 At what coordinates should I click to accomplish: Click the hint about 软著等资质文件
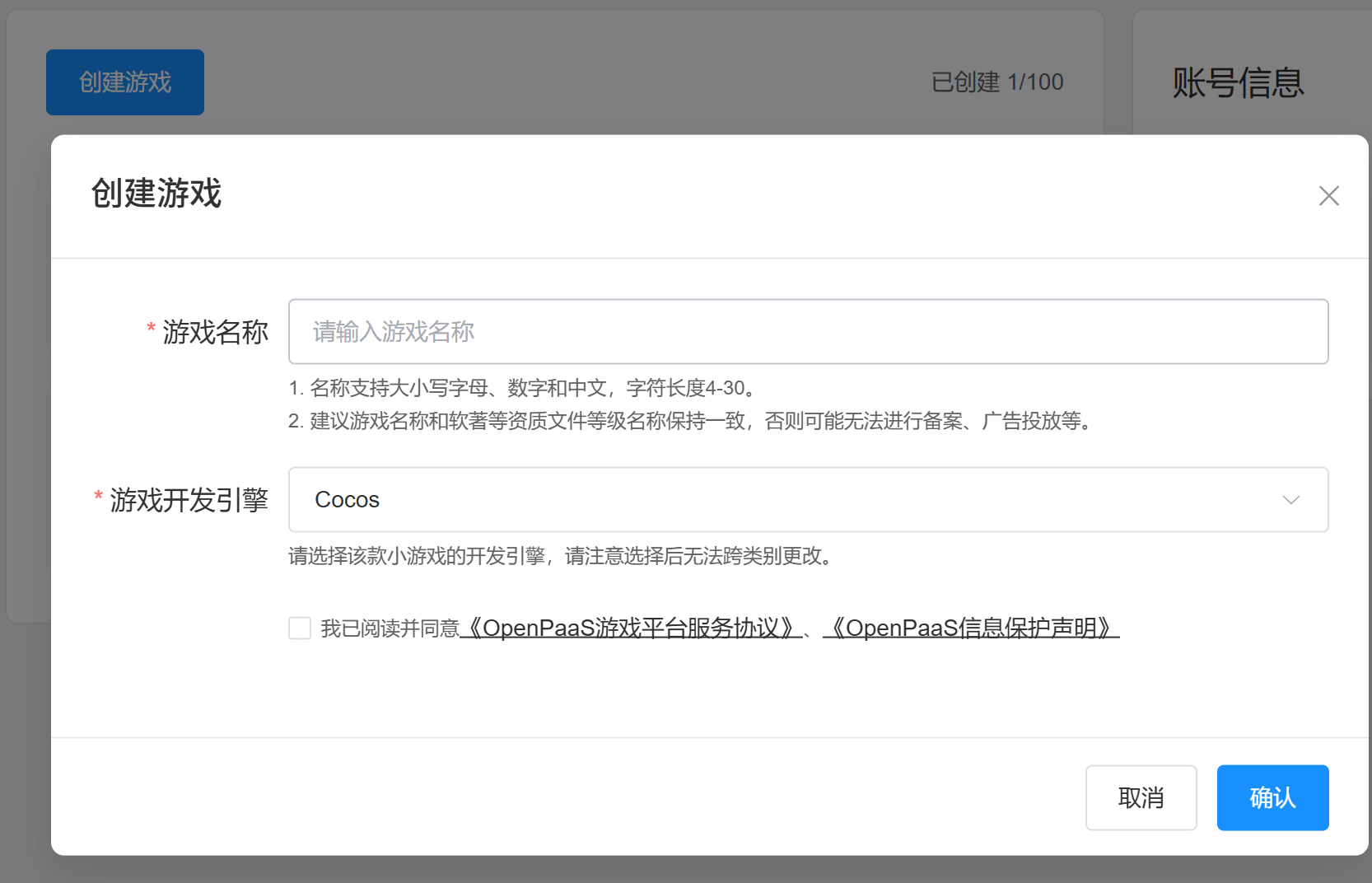[x=693, y=421]
